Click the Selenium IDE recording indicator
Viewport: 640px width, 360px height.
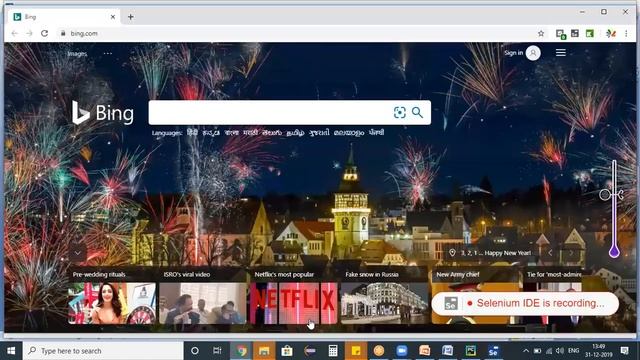pyautogui.click(x=525, y=304)
